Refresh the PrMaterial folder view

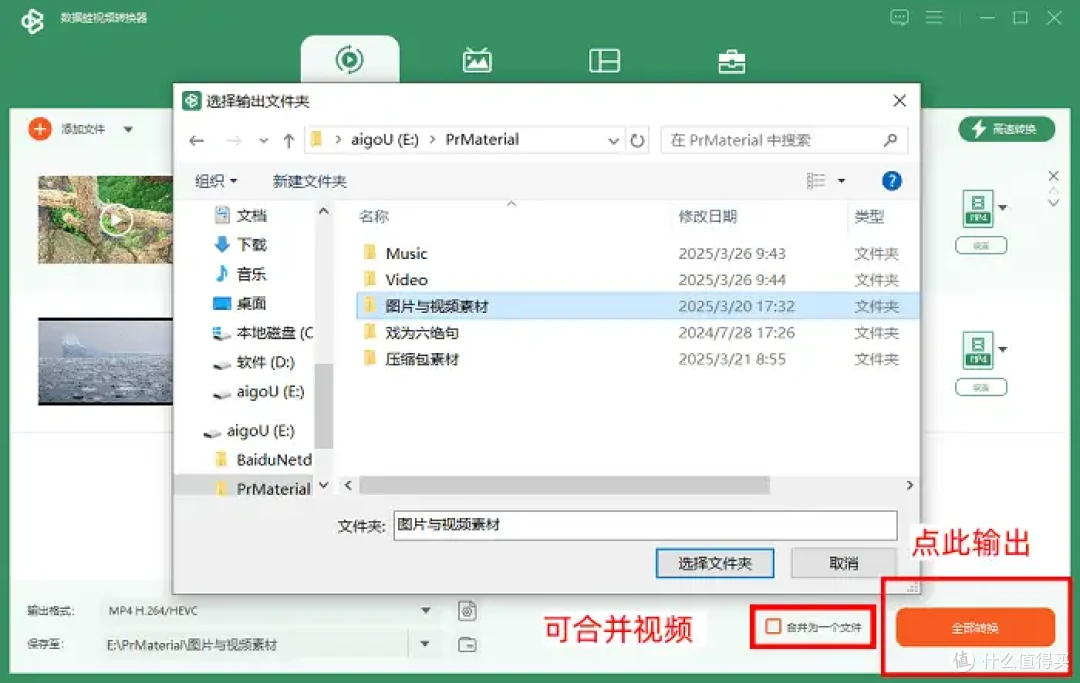pyautogui.click(x=638, y=140)
